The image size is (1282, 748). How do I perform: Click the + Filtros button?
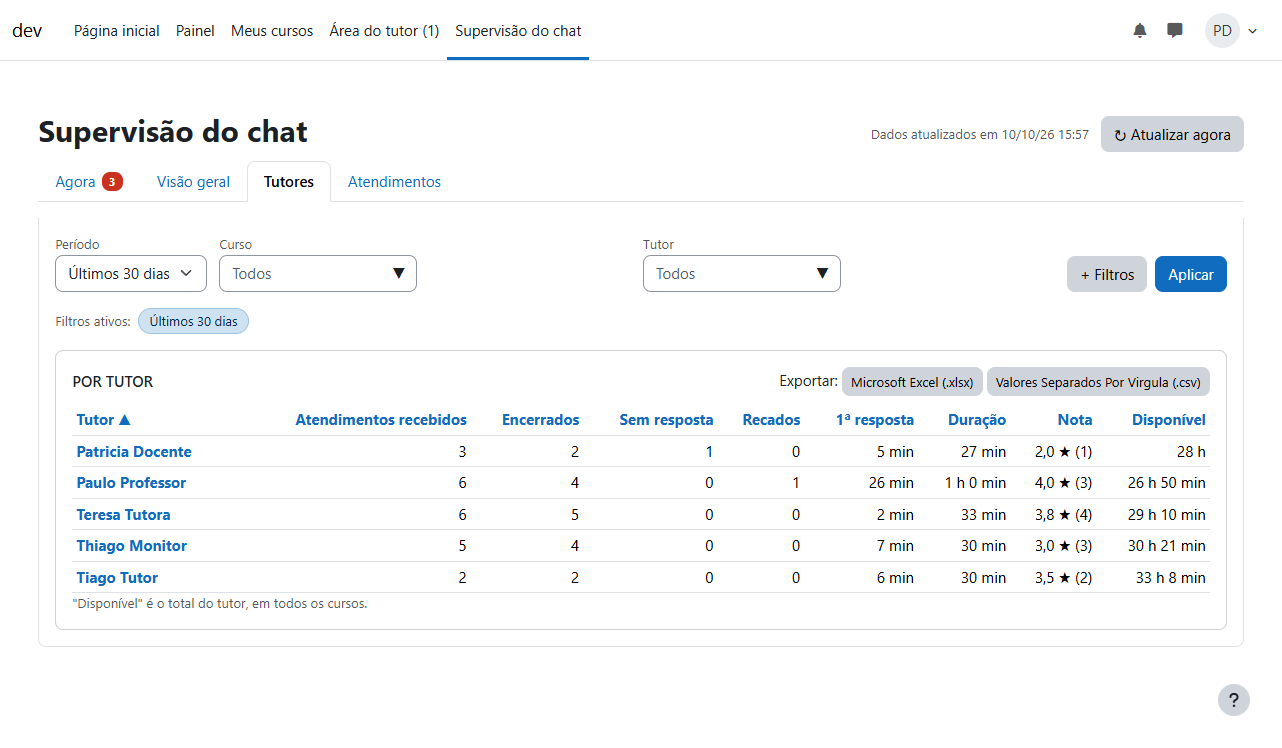(x=1107, y=274)
